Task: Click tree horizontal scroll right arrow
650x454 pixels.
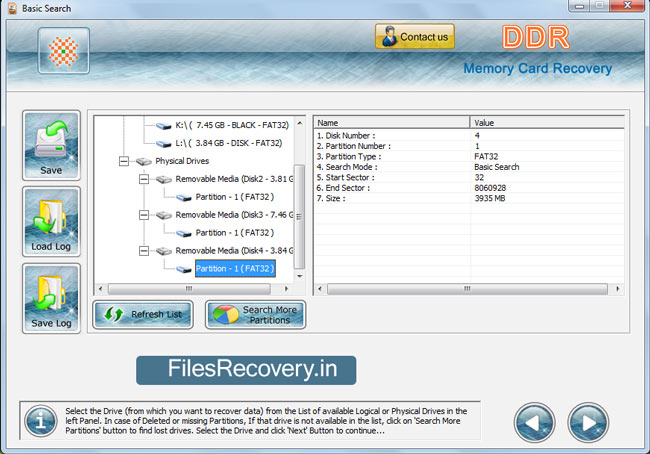Action: pos(286,289)
